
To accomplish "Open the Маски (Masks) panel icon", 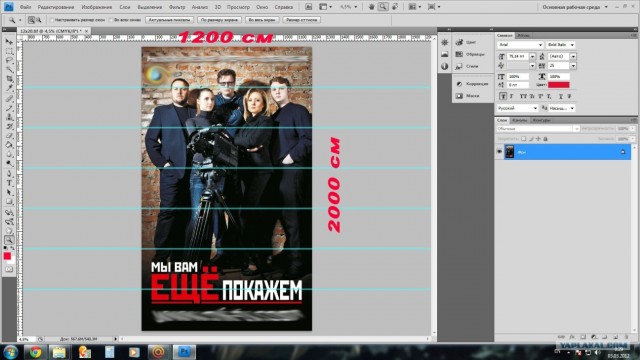I will [459, 96].
